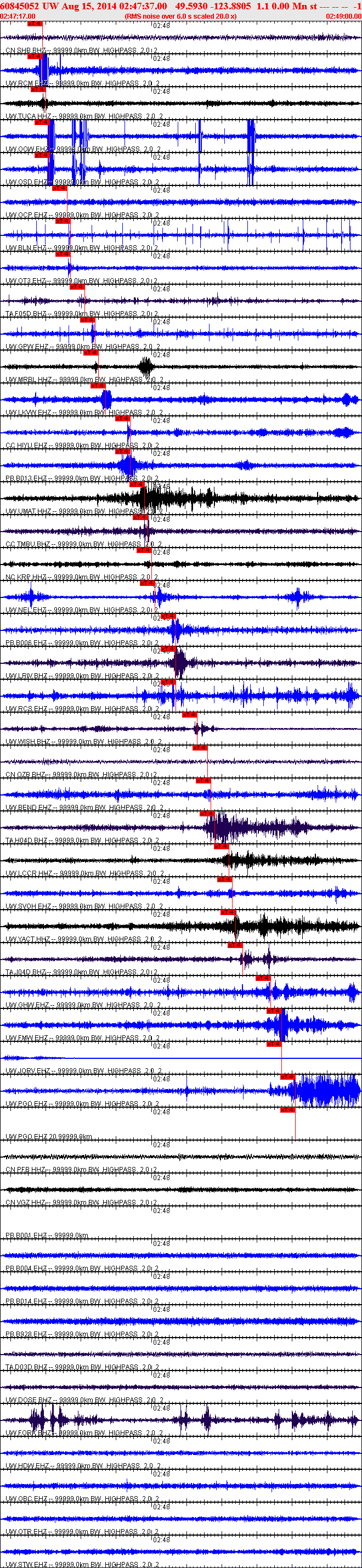Select the UW GPW EHZ station label
The height and width of the screenshot is (1568, 362).
tap(83, 346)
